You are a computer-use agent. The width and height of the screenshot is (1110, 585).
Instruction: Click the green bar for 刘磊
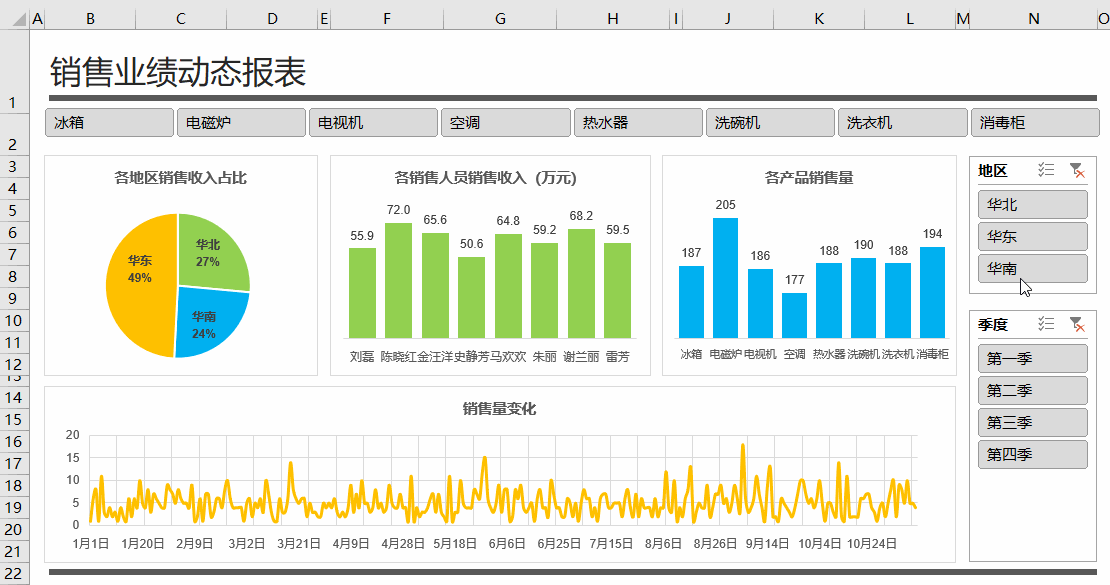[x=362, y=293]
